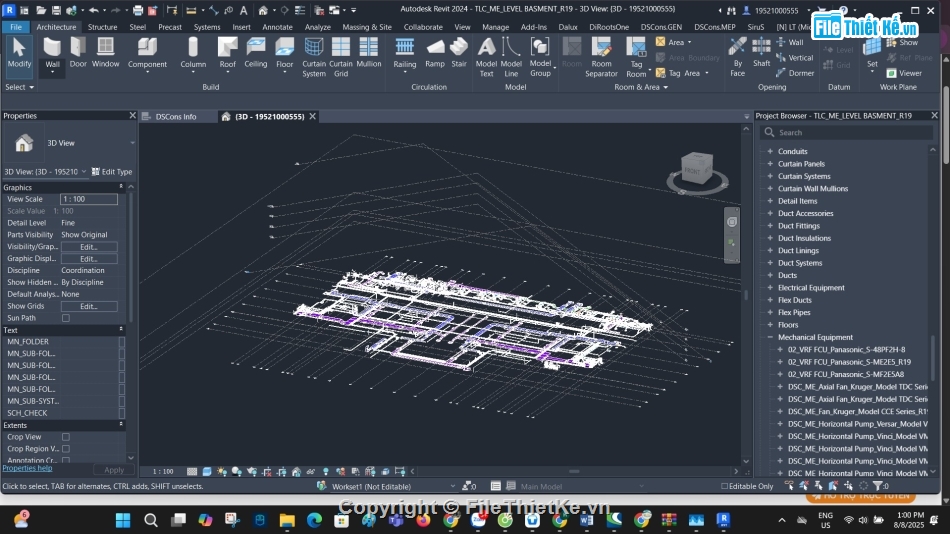Viewport: 950px width, 534px height.
Task: Click the Project Browser search field
Action: (x=846, y=133)
